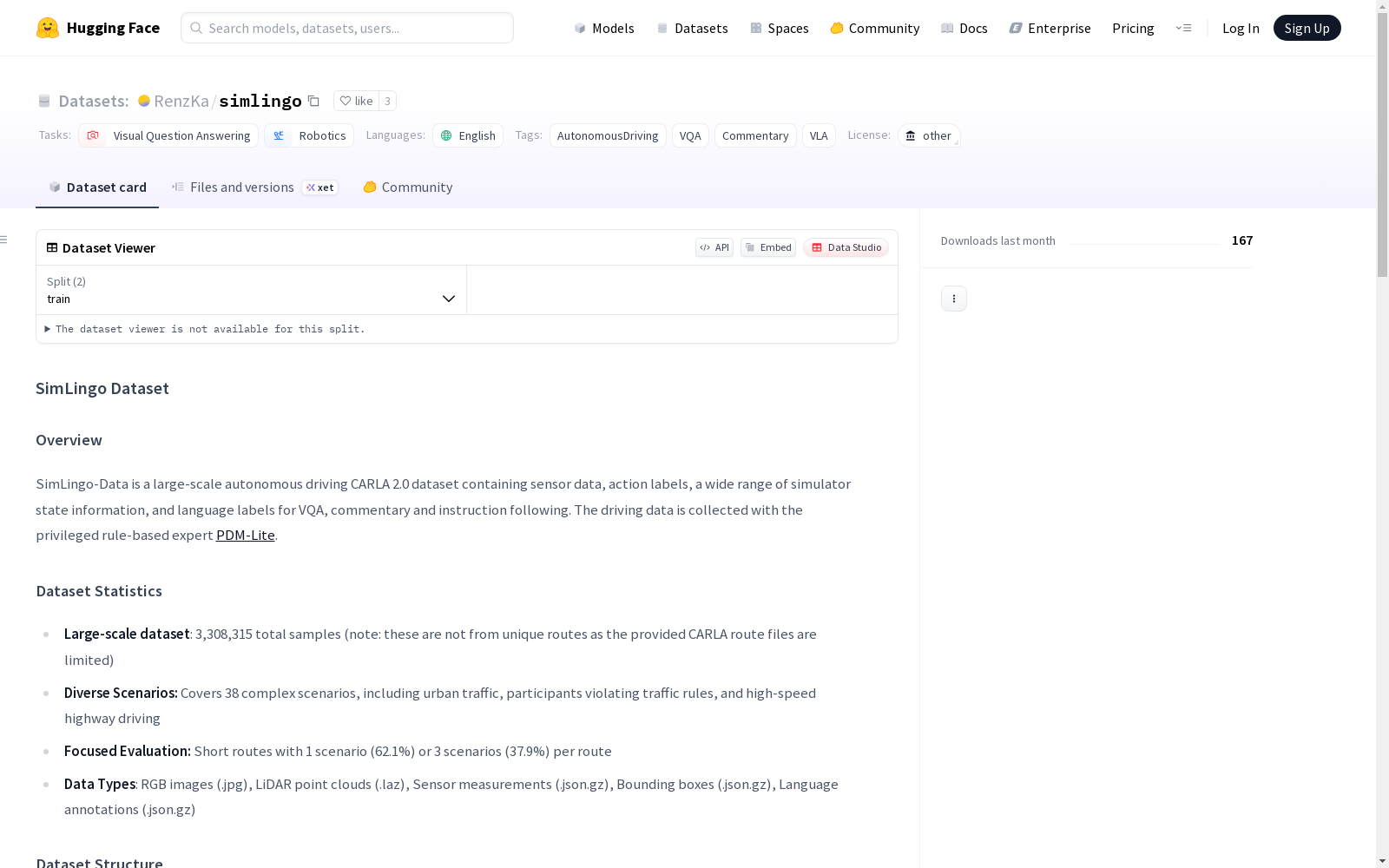Open the Data Studio viewer
1389x868 pixels.
(x=846, y=247)
